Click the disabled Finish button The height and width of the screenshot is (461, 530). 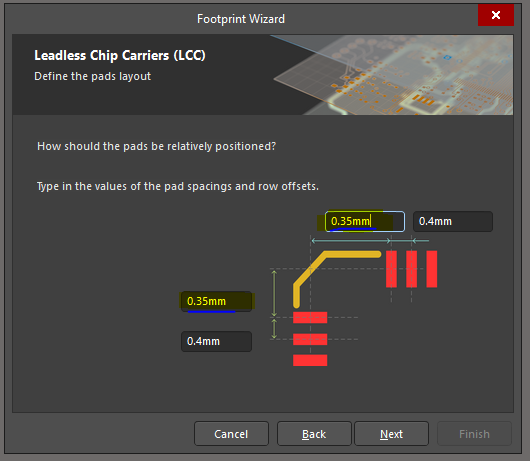(x=474, y=434)
